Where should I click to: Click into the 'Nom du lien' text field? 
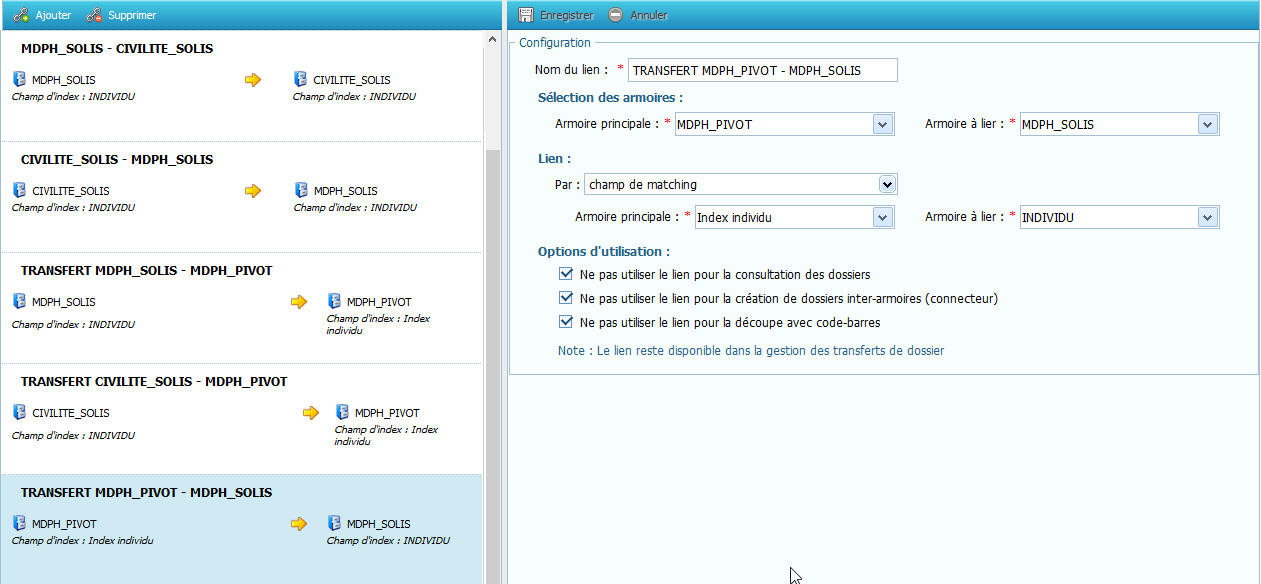coord(763,70)
